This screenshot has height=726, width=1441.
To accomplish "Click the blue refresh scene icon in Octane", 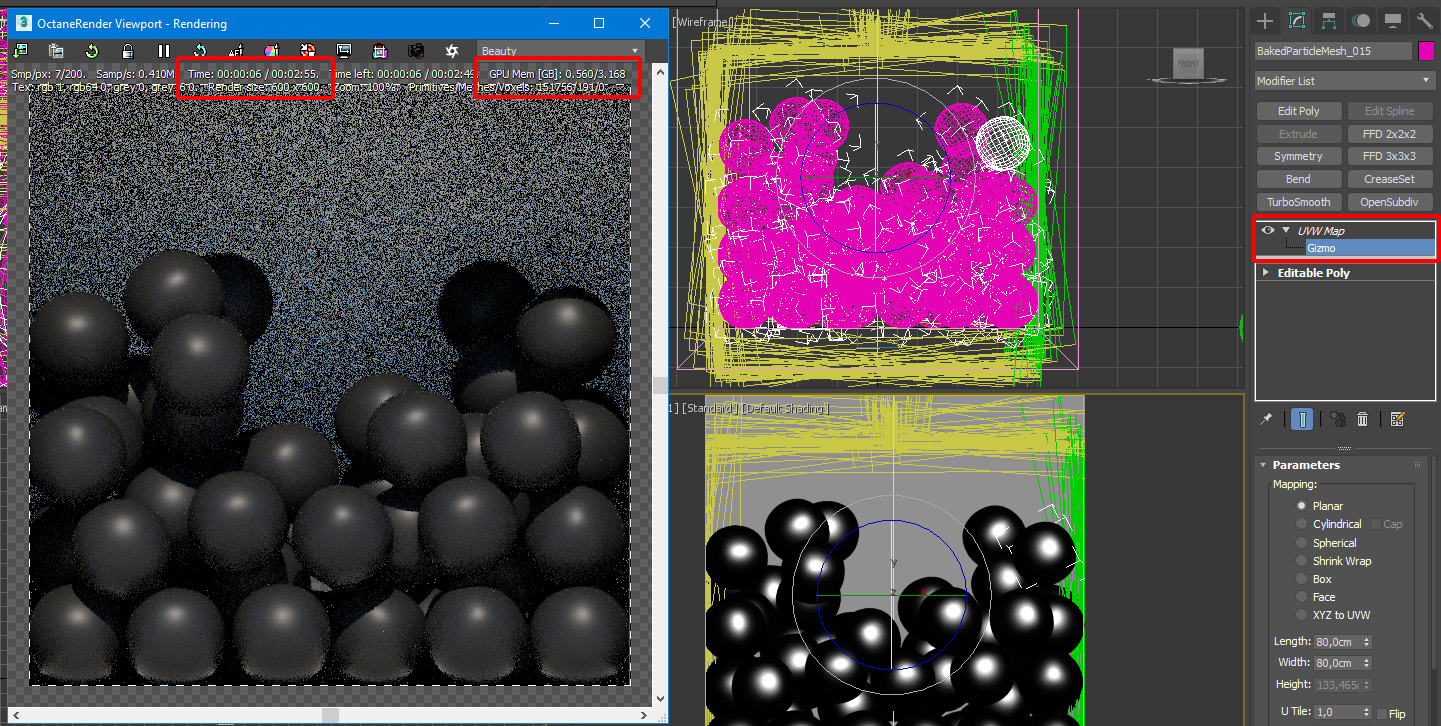I will click(200, 51).
